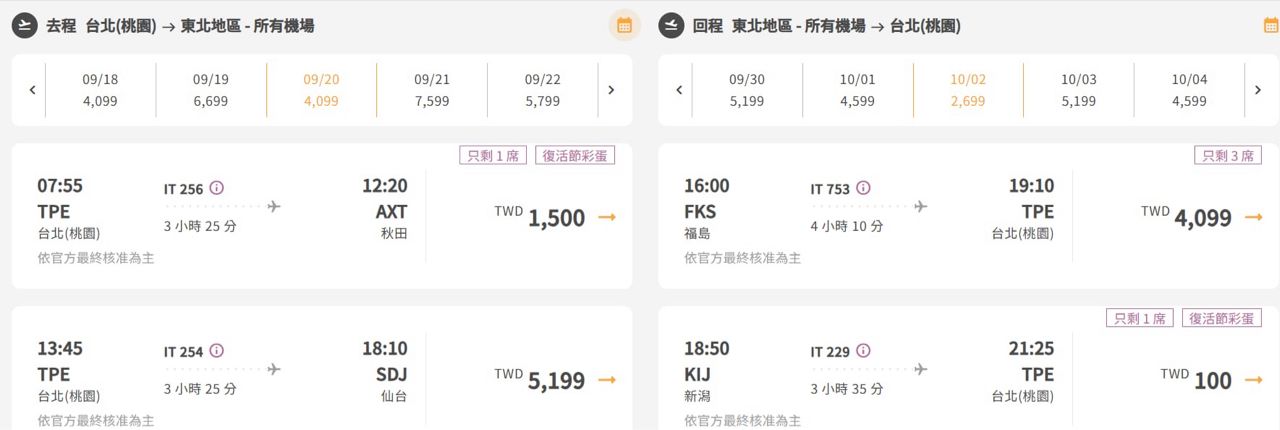Show earlier return dates
Image resolution: width=1280 pixels, height=430 pixels.
coord(679,90)
